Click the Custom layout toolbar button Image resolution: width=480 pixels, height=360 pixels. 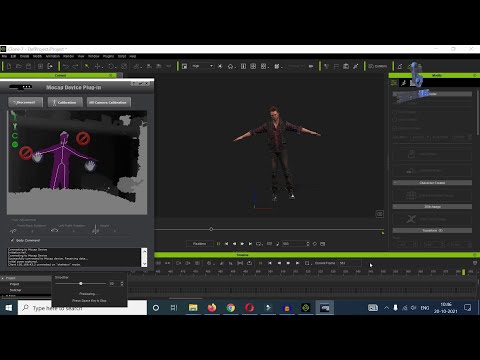coord(378,66)
